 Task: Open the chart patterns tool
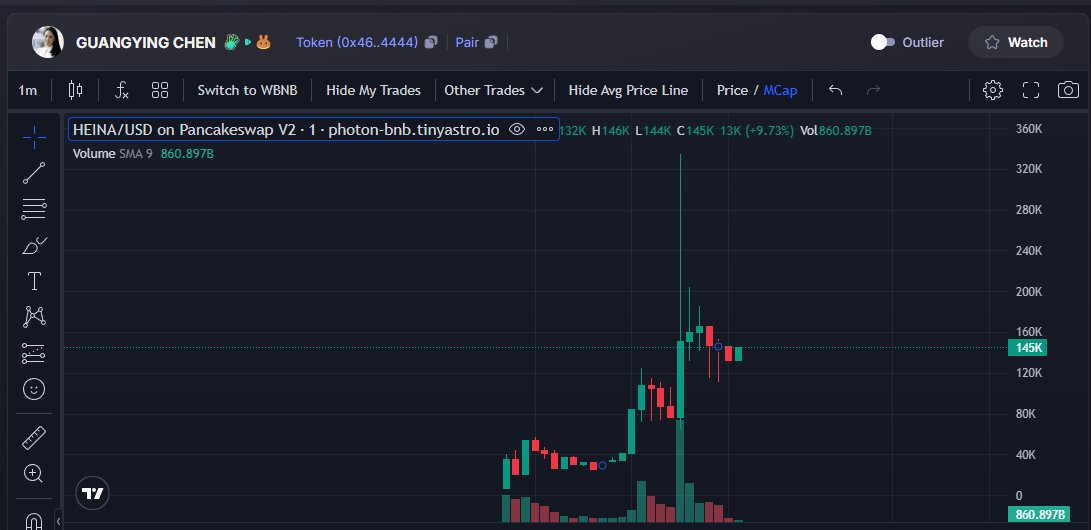[34, 317]
